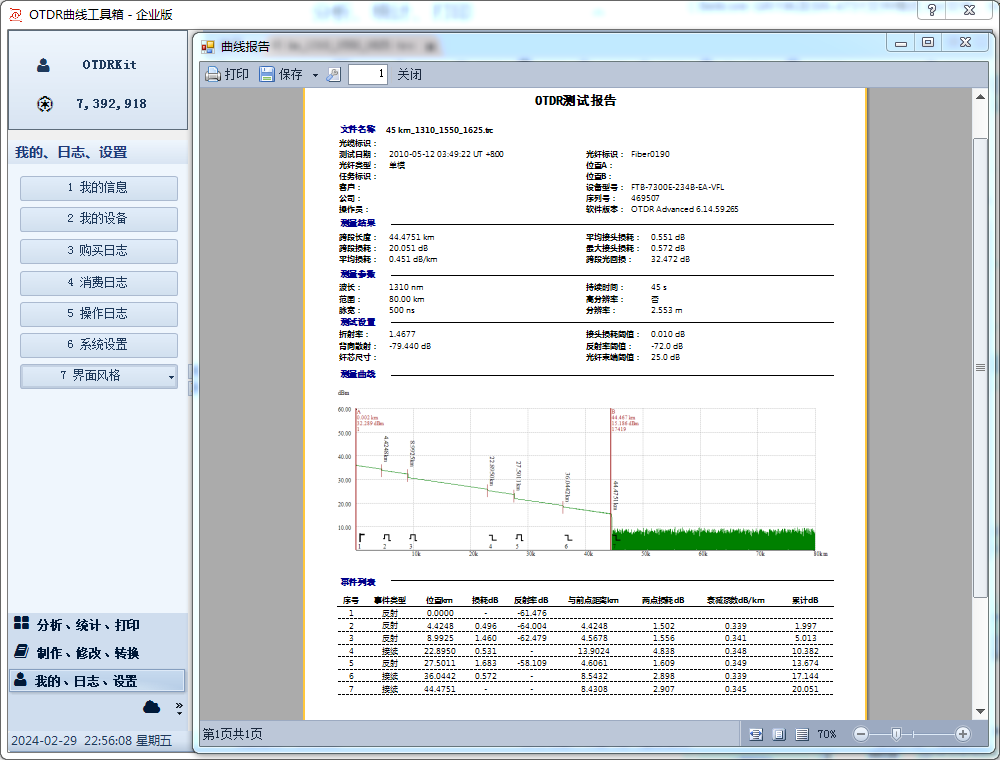1000x760 pixels.
Task: Open the save (保存) dropdown arrow
Action: tap(315, 75)
